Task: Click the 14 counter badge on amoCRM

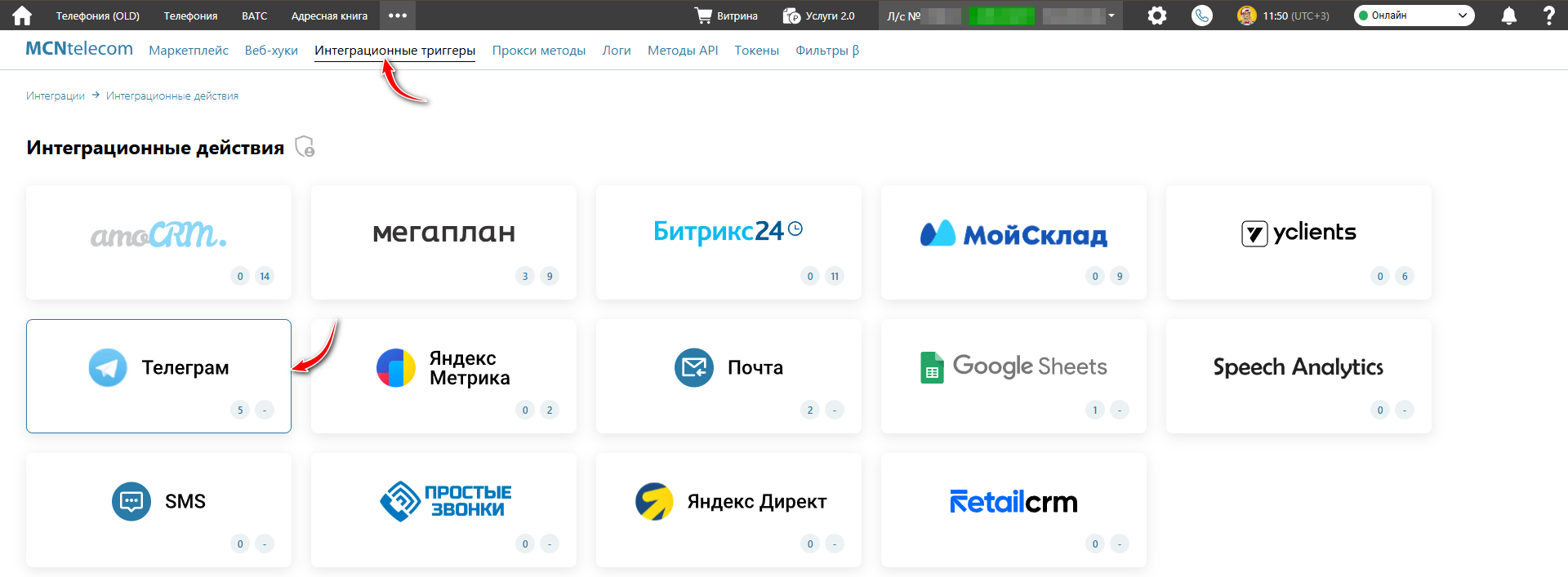Action: 265,276
